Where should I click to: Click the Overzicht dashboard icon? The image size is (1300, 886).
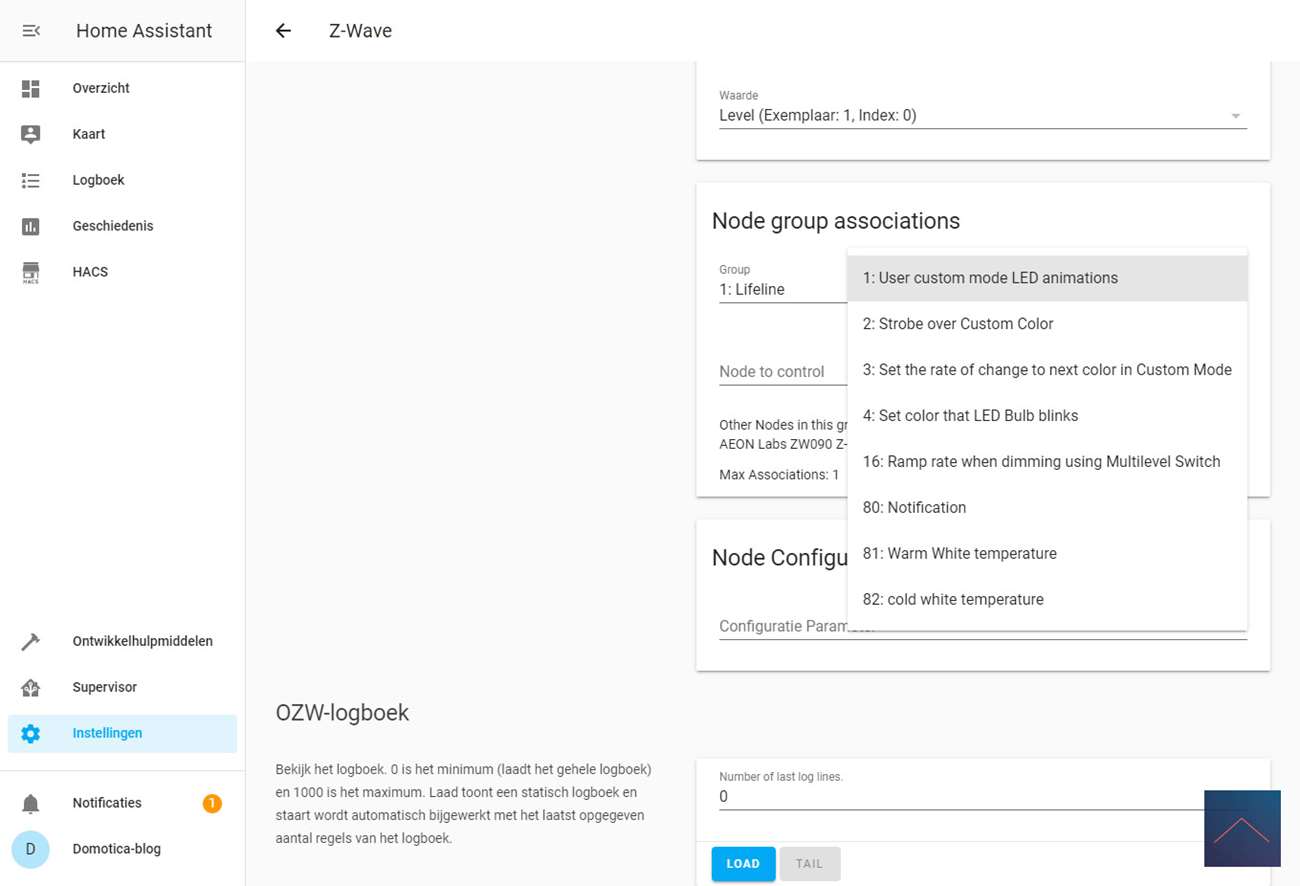pos(31,89)
